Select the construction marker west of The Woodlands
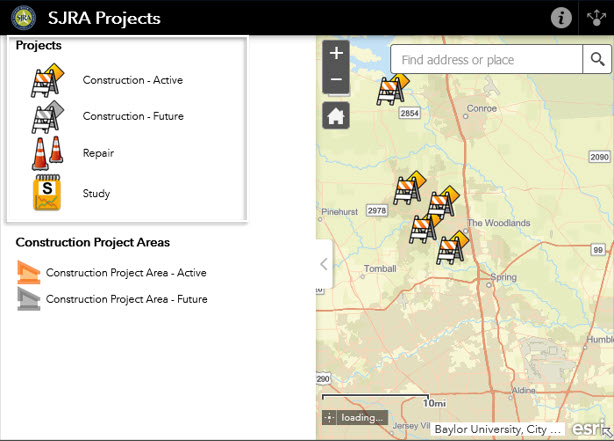This screenshot has height=441, width=614. (x=443, y=203)
